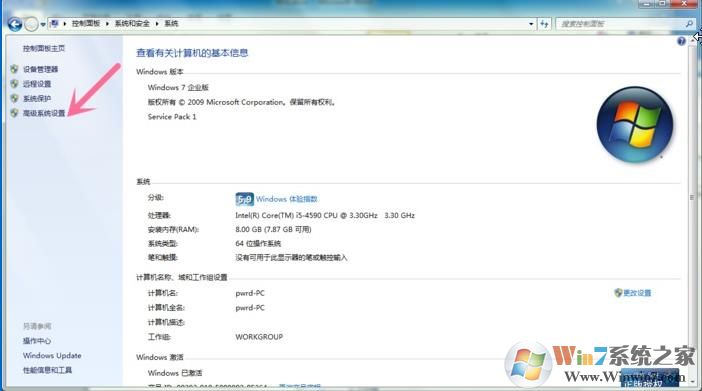Open 操作中心 in the See also section
Viewport: 702px width, 391px height.
pyautogui.click(x=37, y=341)
